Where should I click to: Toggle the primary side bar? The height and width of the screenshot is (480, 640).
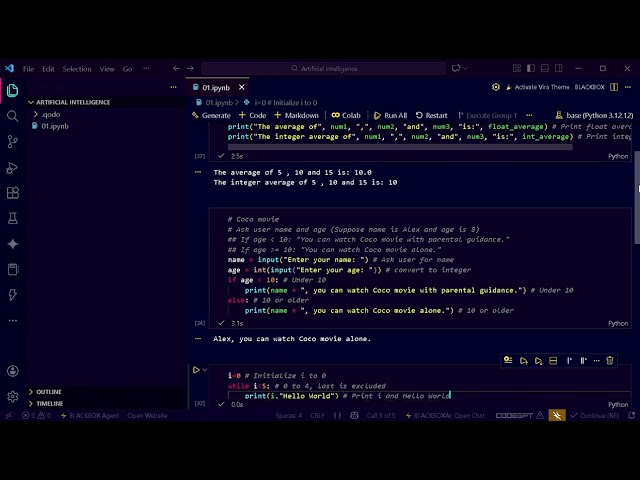click(x=531, y=68)
